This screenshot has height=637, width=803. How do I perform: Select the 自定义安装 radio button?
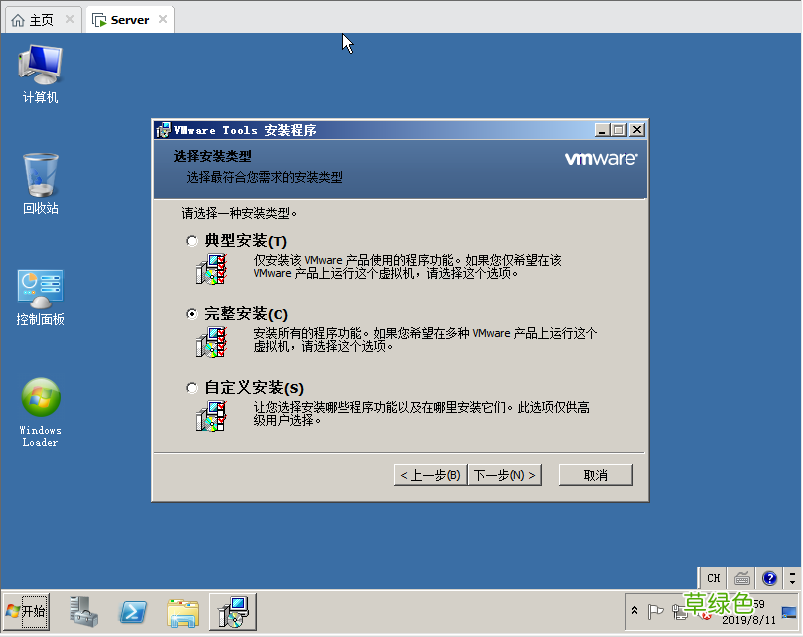point(191,387)
